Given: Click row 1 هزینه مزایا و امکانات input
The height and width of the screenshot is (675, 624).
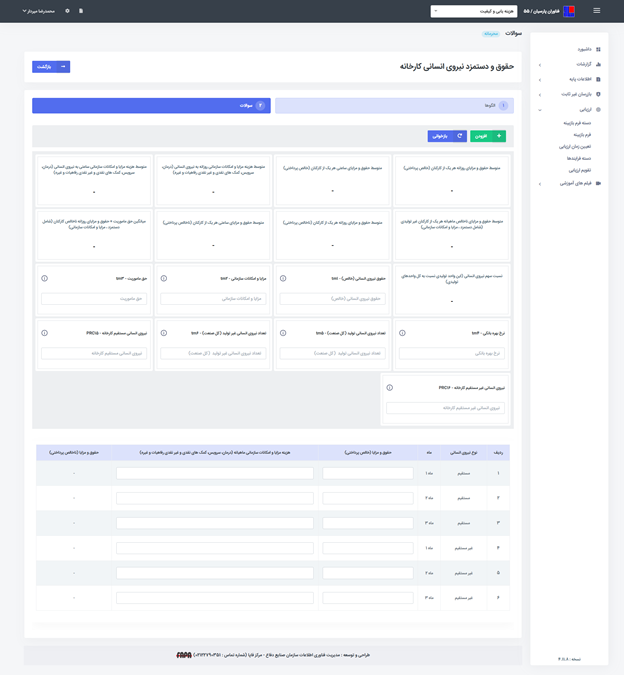Looking at the screenshot, I should [215, 474].
